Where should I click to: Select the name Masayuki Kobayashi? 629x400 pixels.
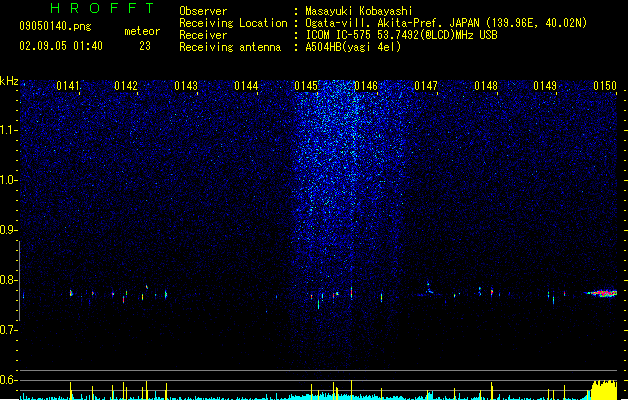359,11
